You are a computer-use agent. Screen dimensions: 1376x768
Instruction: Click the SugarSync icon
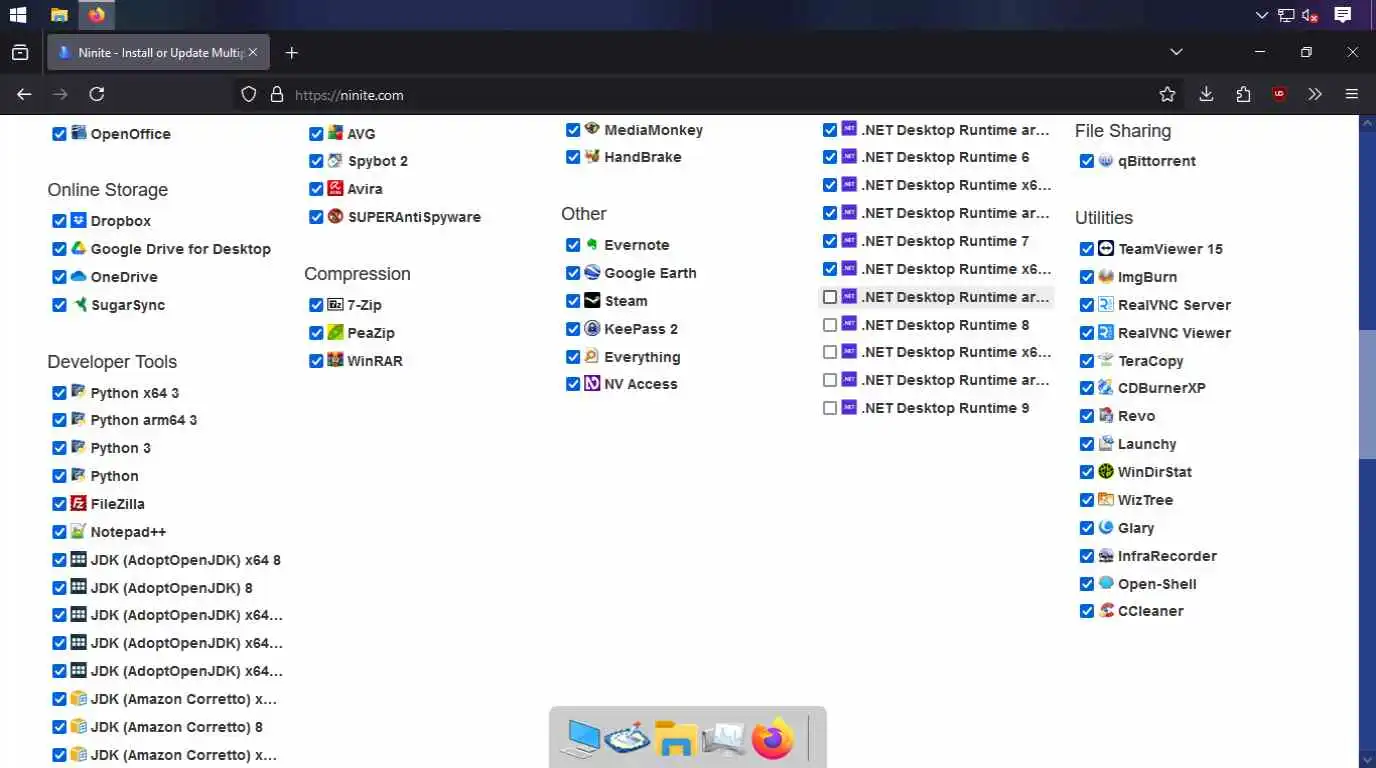(x=78, y=304)
